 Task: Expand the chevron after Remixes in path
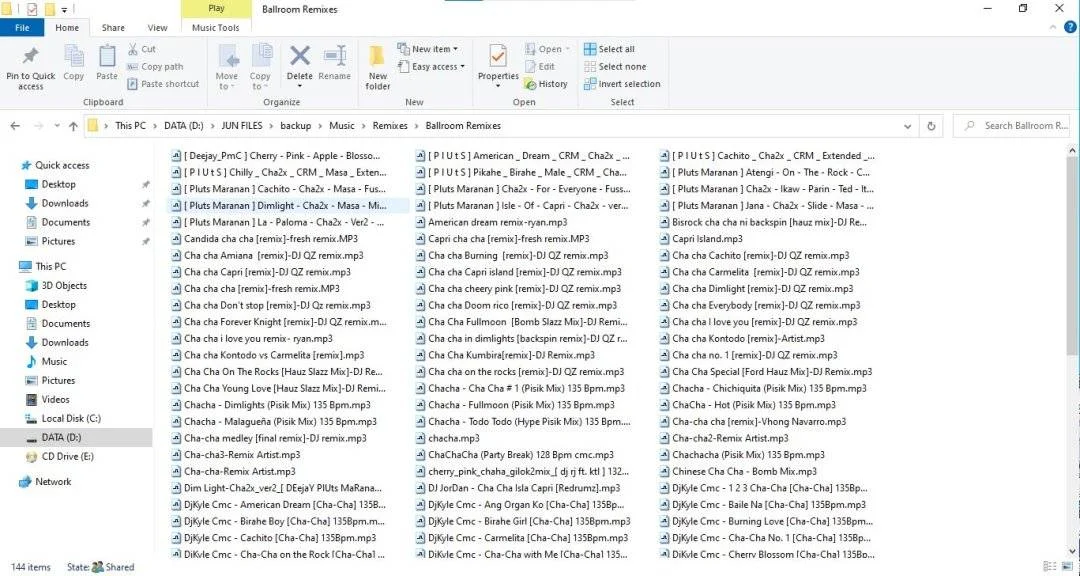(x=416, y=126)
